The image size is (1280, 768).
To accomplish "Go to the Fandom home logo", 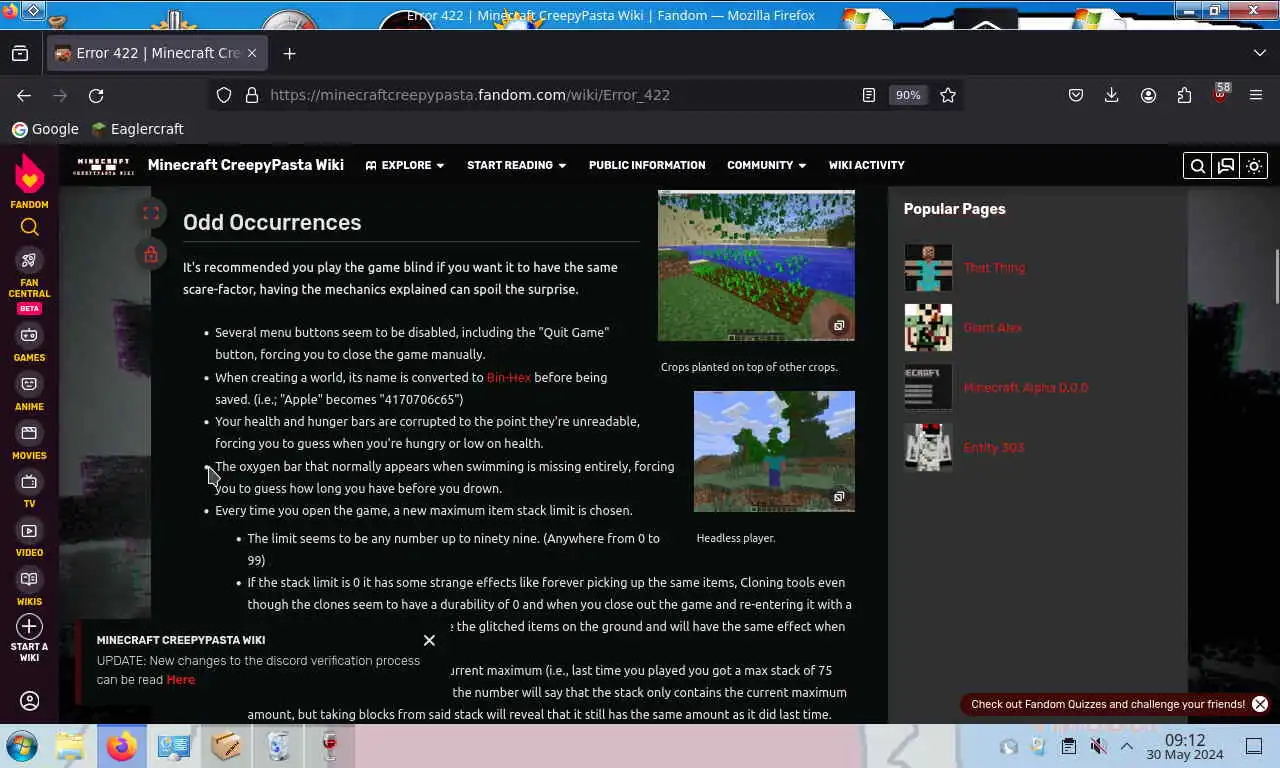I will pos(29,180).
